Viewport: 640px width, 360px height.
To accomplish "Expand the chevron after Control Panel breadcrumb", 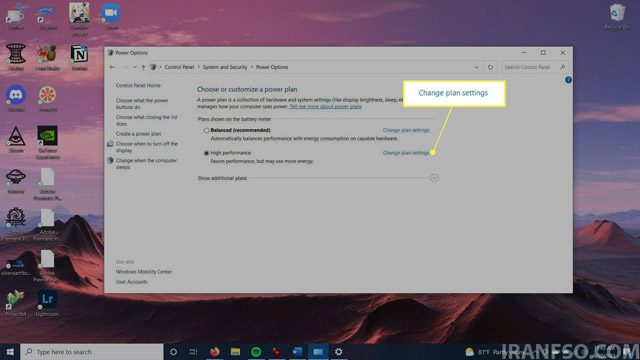I will click(x=199, y=67).
